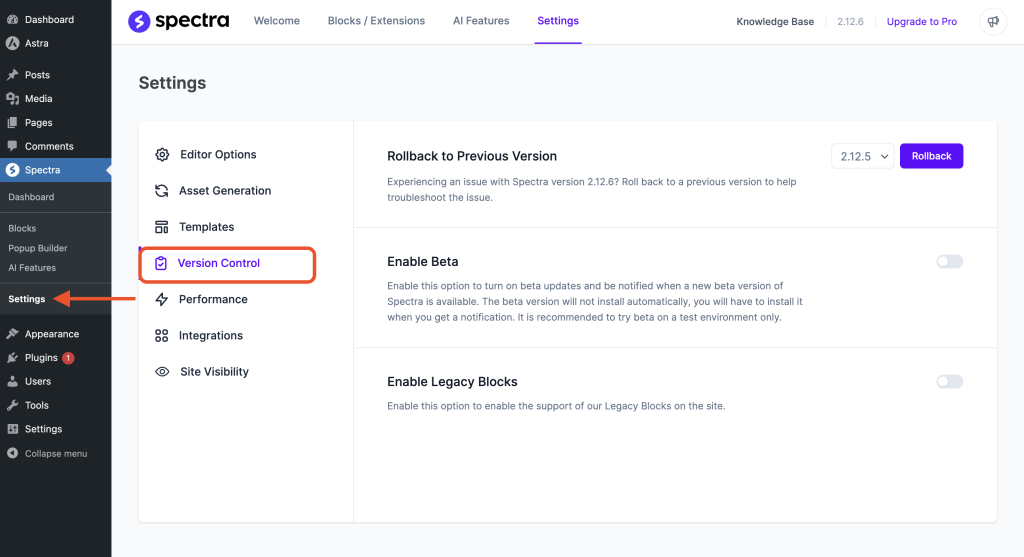Go to Media in WordPress sidebar

pos(39,99)
